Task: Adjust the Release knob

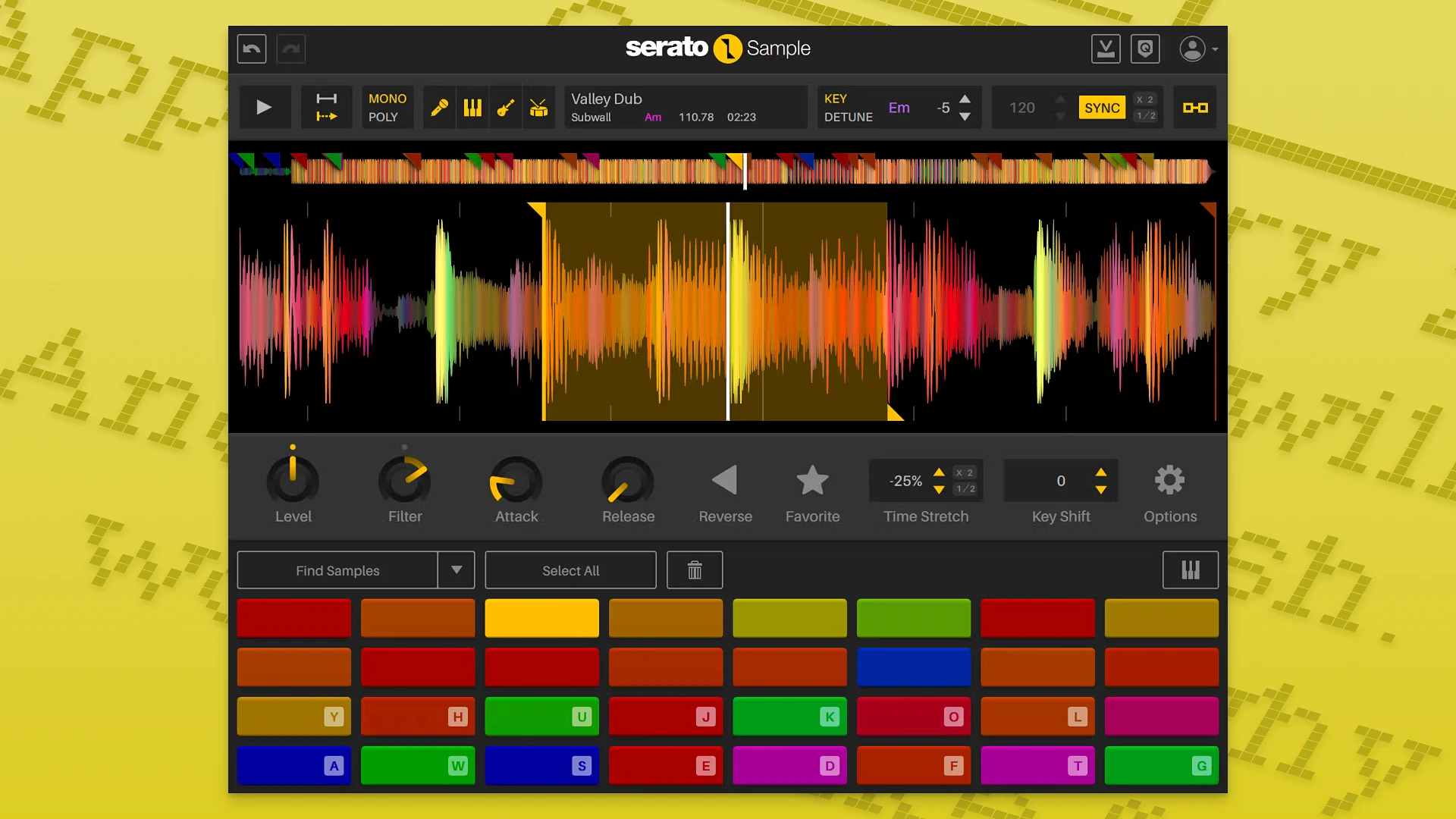Action: pos(627,482)
